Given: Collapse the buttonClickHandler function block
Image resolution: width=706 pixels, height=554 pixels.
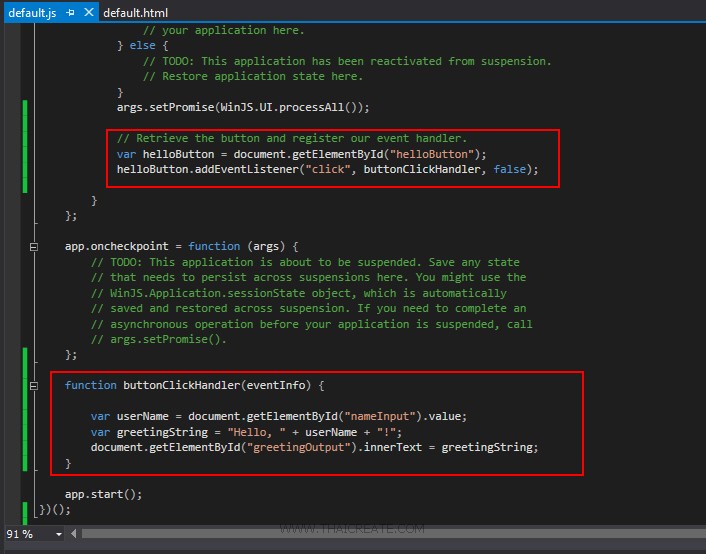Looking at the screenshot, I should click(34, 385).
